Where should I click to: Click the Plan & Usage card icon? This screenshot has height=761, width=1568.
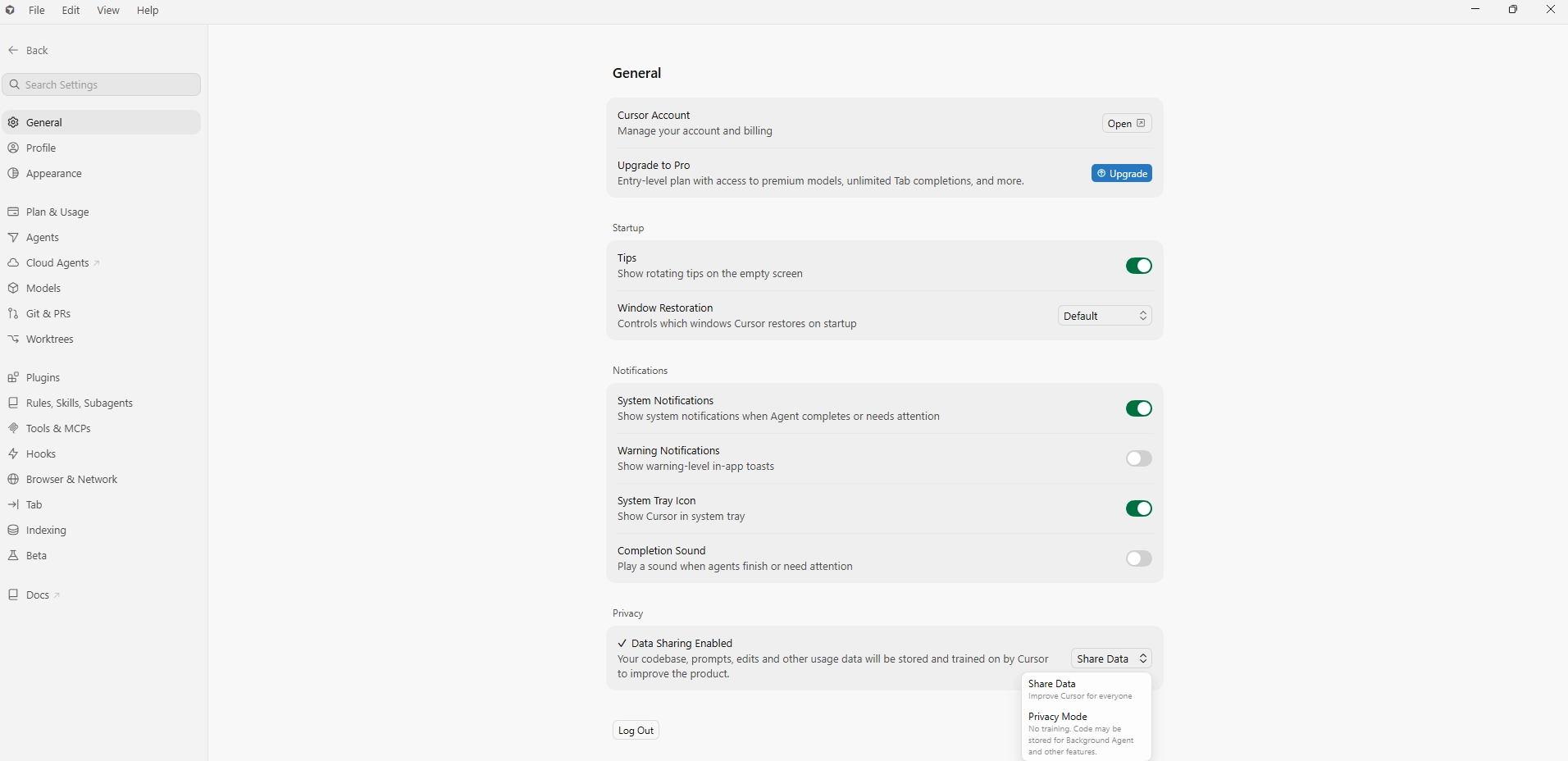pos(13,212)
